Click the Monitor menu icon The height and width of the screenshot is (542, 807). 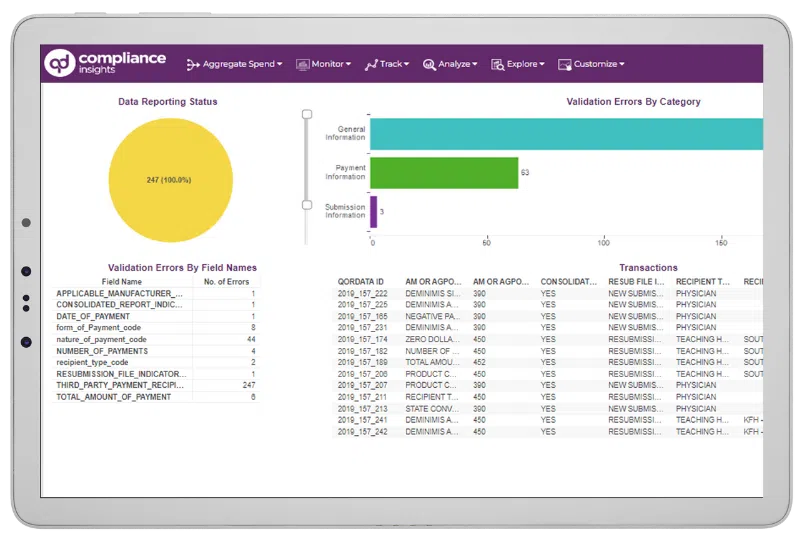point(302,64)
